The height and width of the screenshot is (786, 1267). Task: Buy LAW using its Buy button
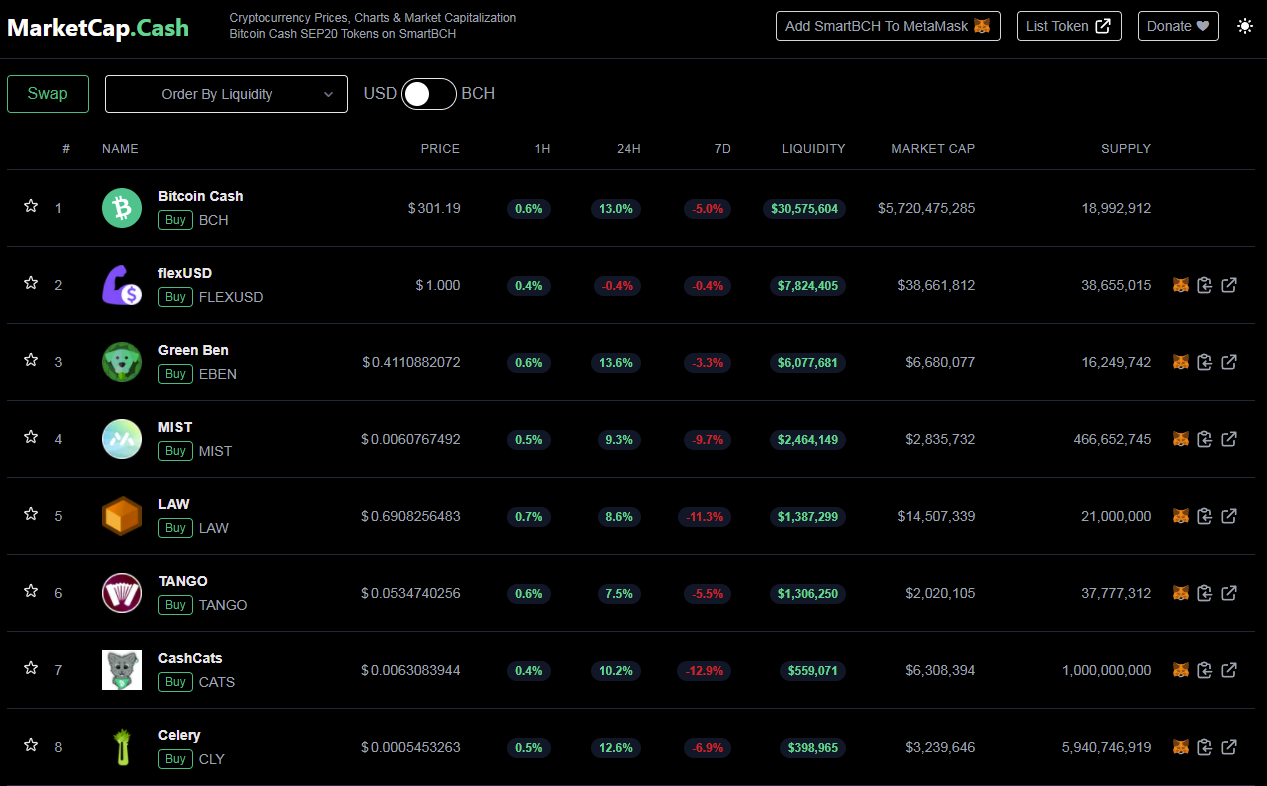(175, 528)
